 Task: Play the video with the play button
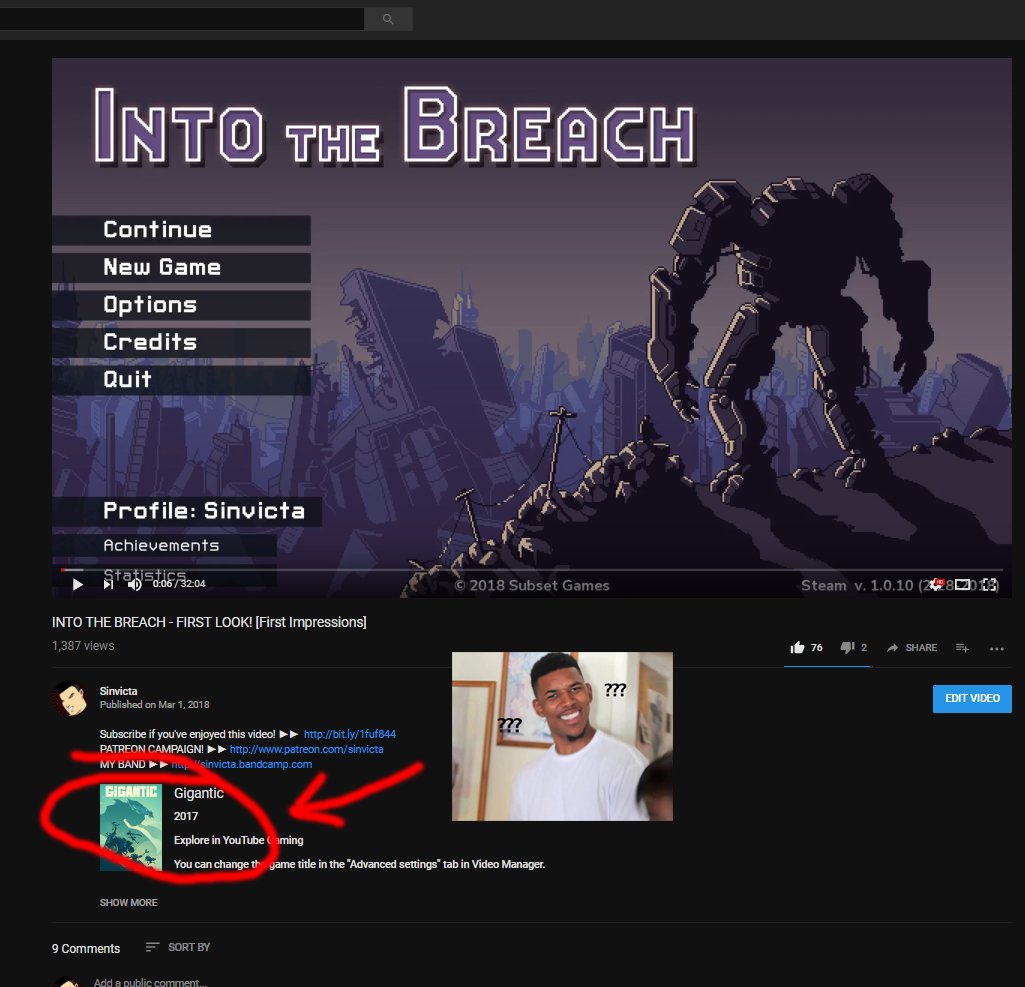[x=77, y=584]
